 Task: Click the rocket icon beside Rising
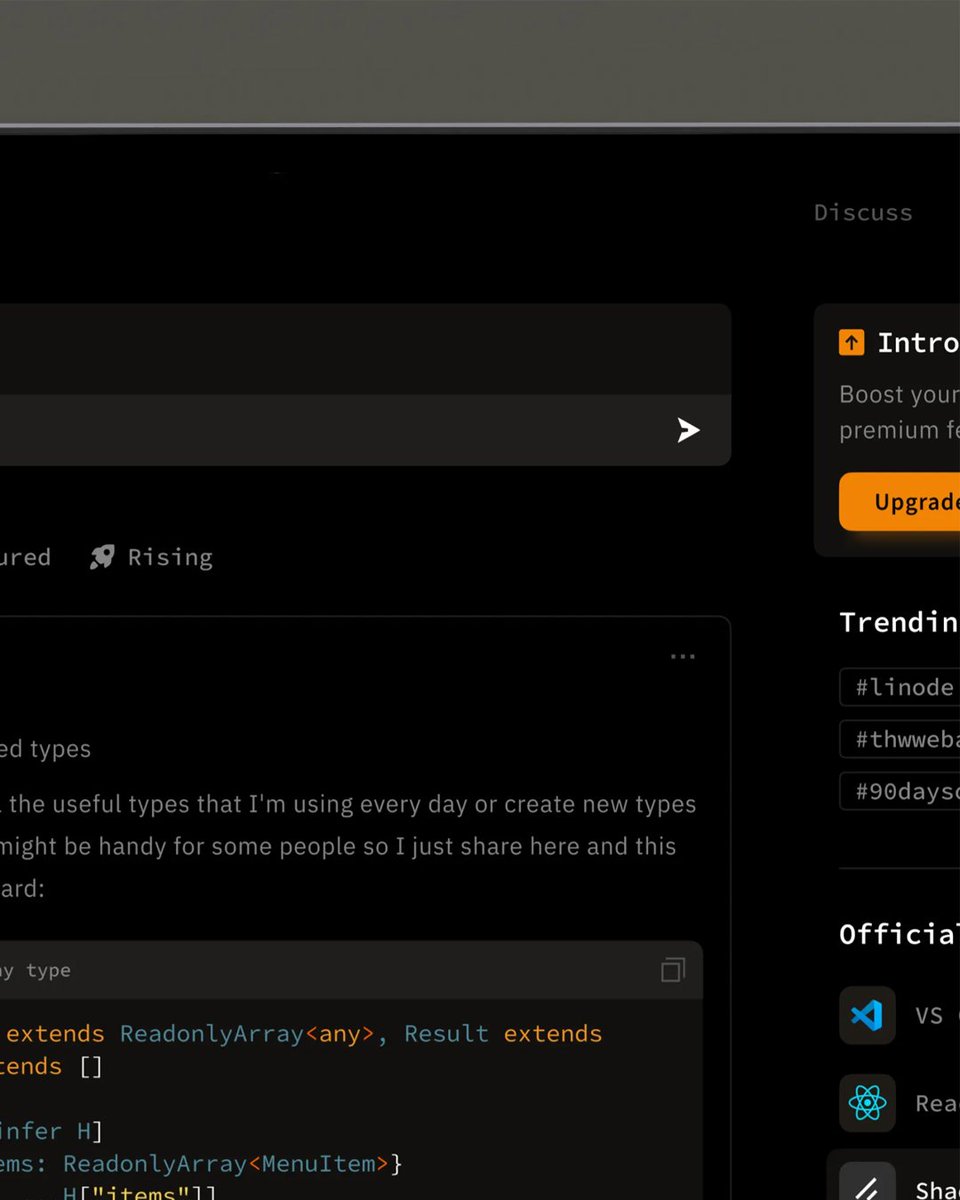[x=102, y=557]
